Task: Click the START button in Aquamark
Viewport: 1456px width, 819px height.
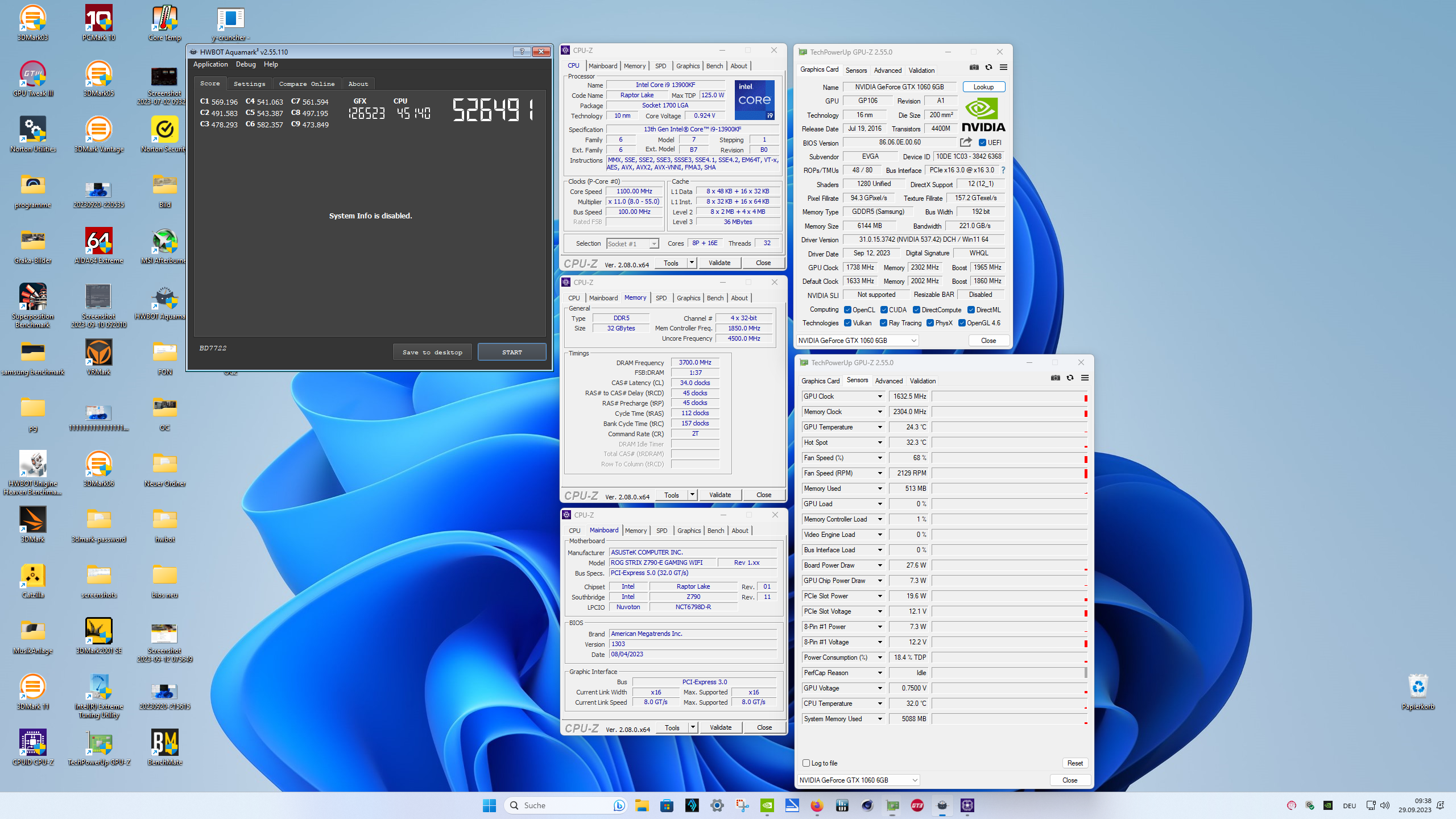Action: tap(512, 352)
